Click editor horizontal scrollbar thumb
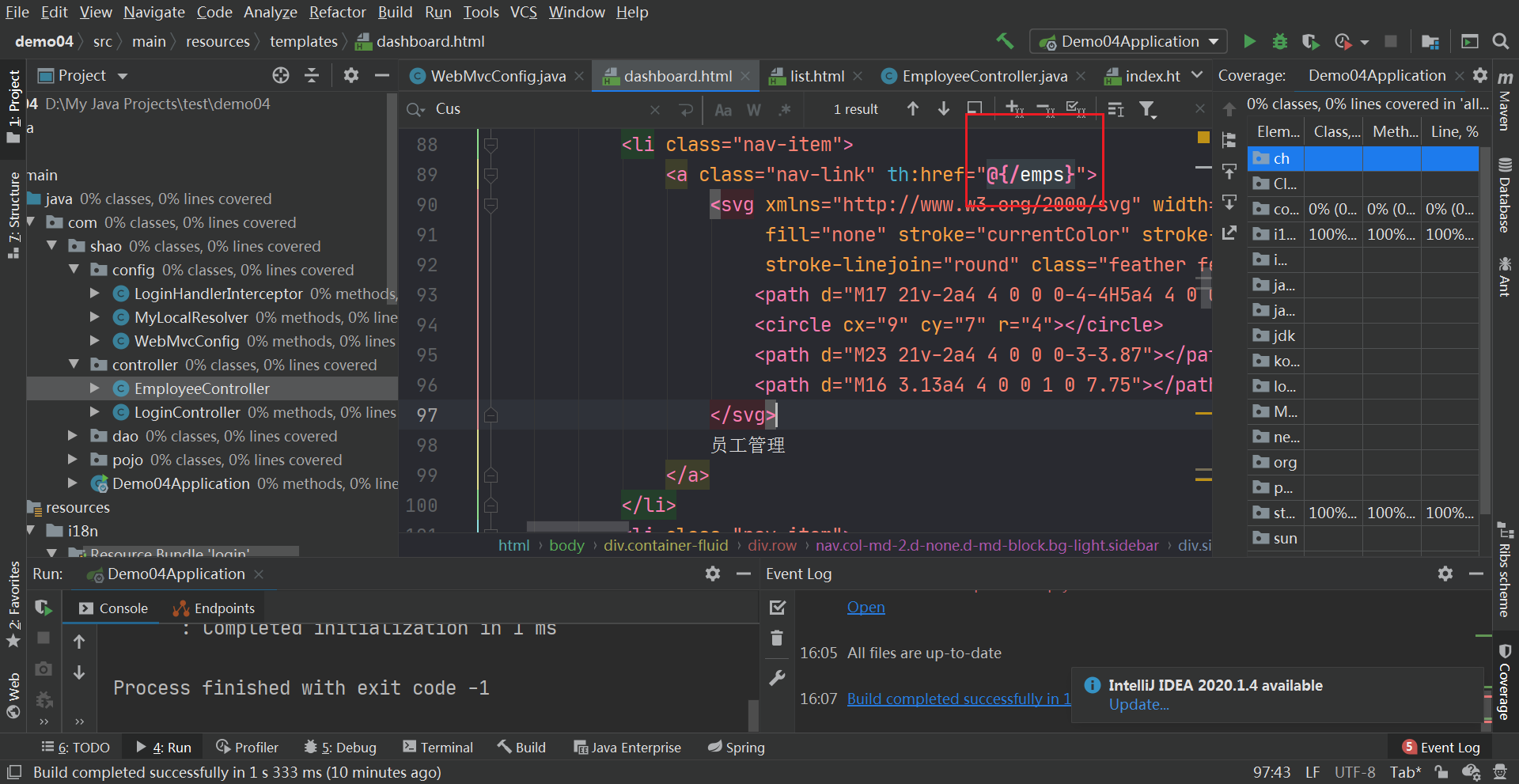This screenshot has height=784, width=1519. [x=578, y=526]
